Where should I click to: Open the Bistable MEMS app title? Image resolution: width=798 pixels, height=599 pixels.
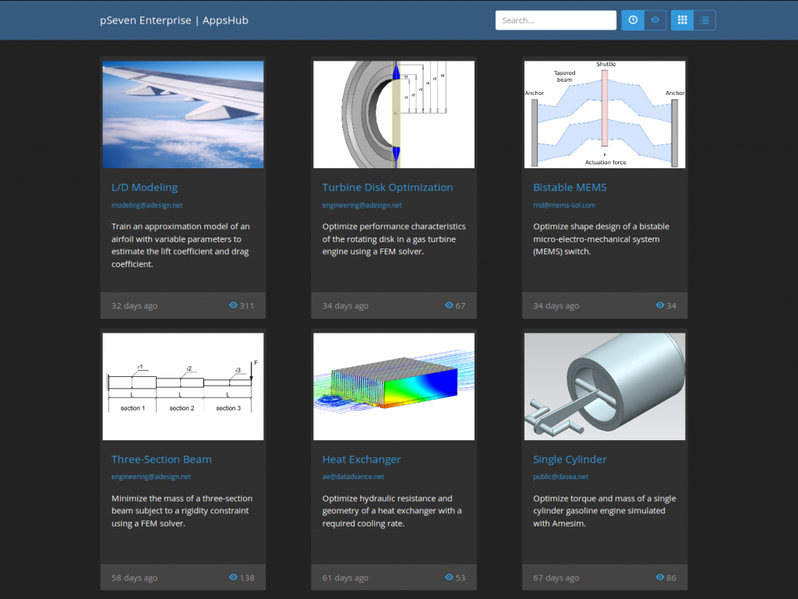[569, 187]
